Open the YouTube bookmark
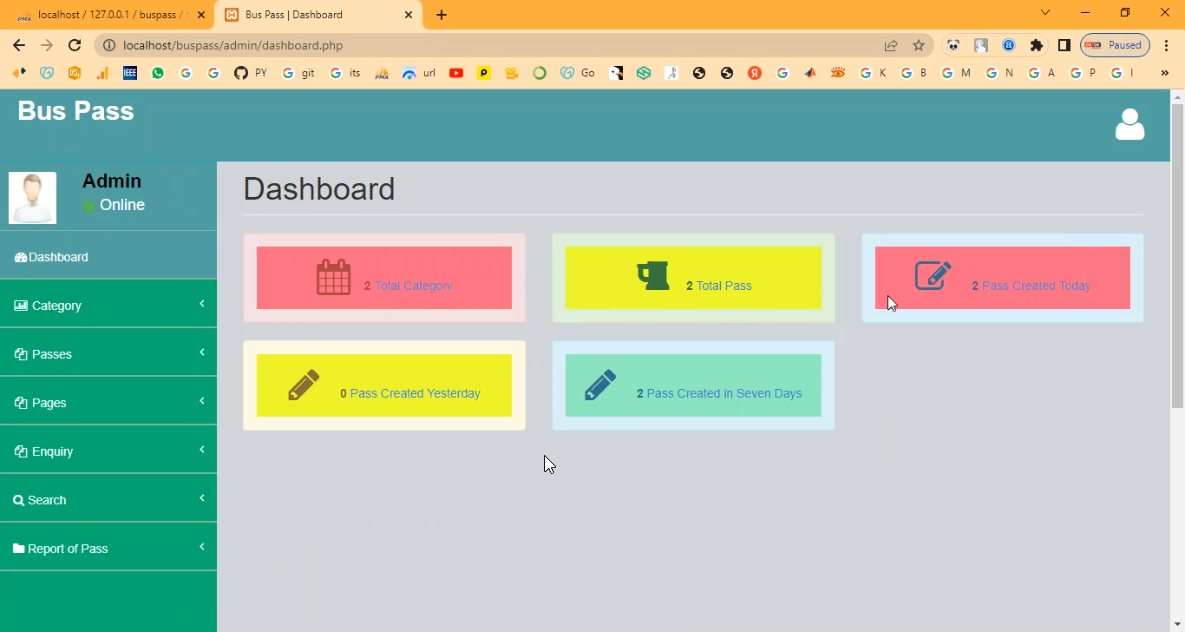This screenshot has width=1185, height=632. tap(456, 73)
